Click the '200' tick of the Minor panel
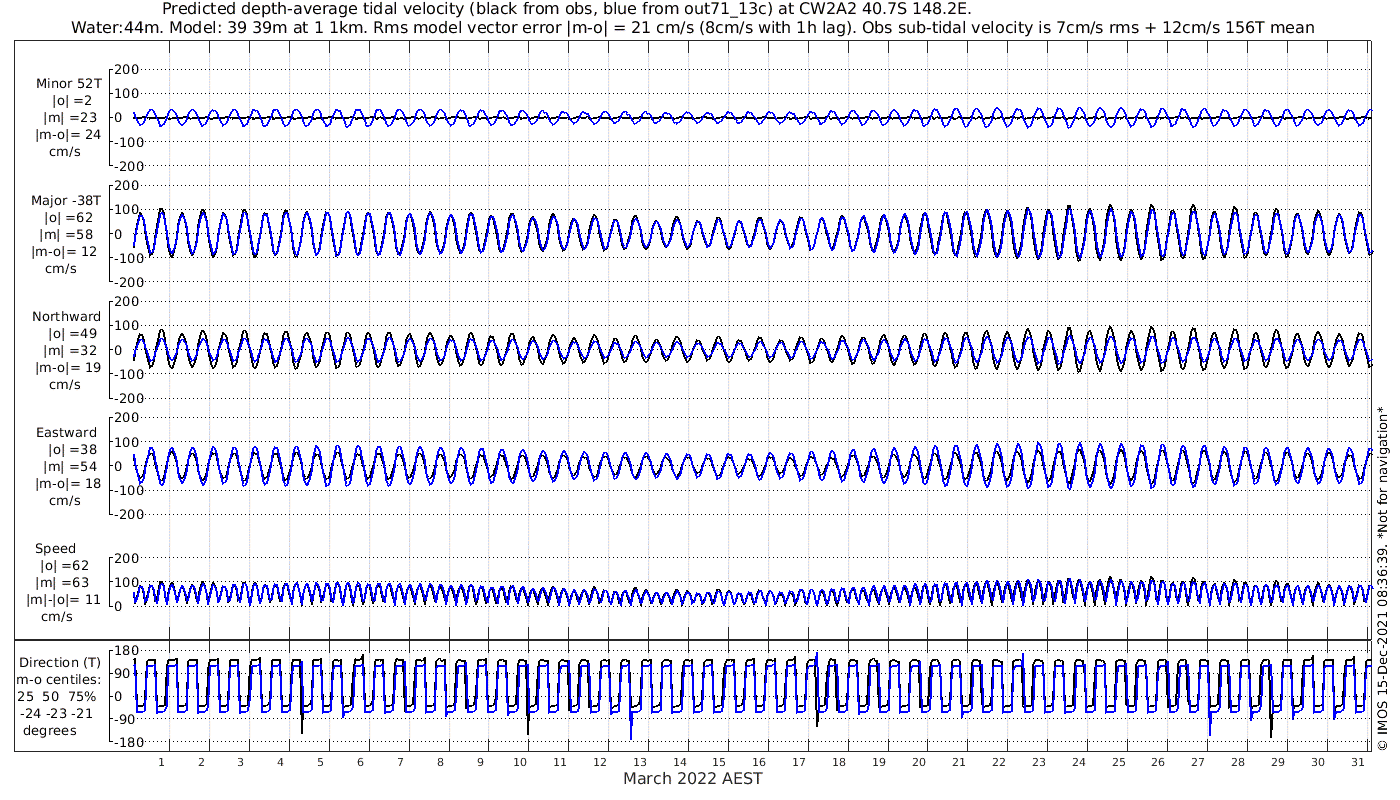The image size is (1400, 800). (128, 69)
